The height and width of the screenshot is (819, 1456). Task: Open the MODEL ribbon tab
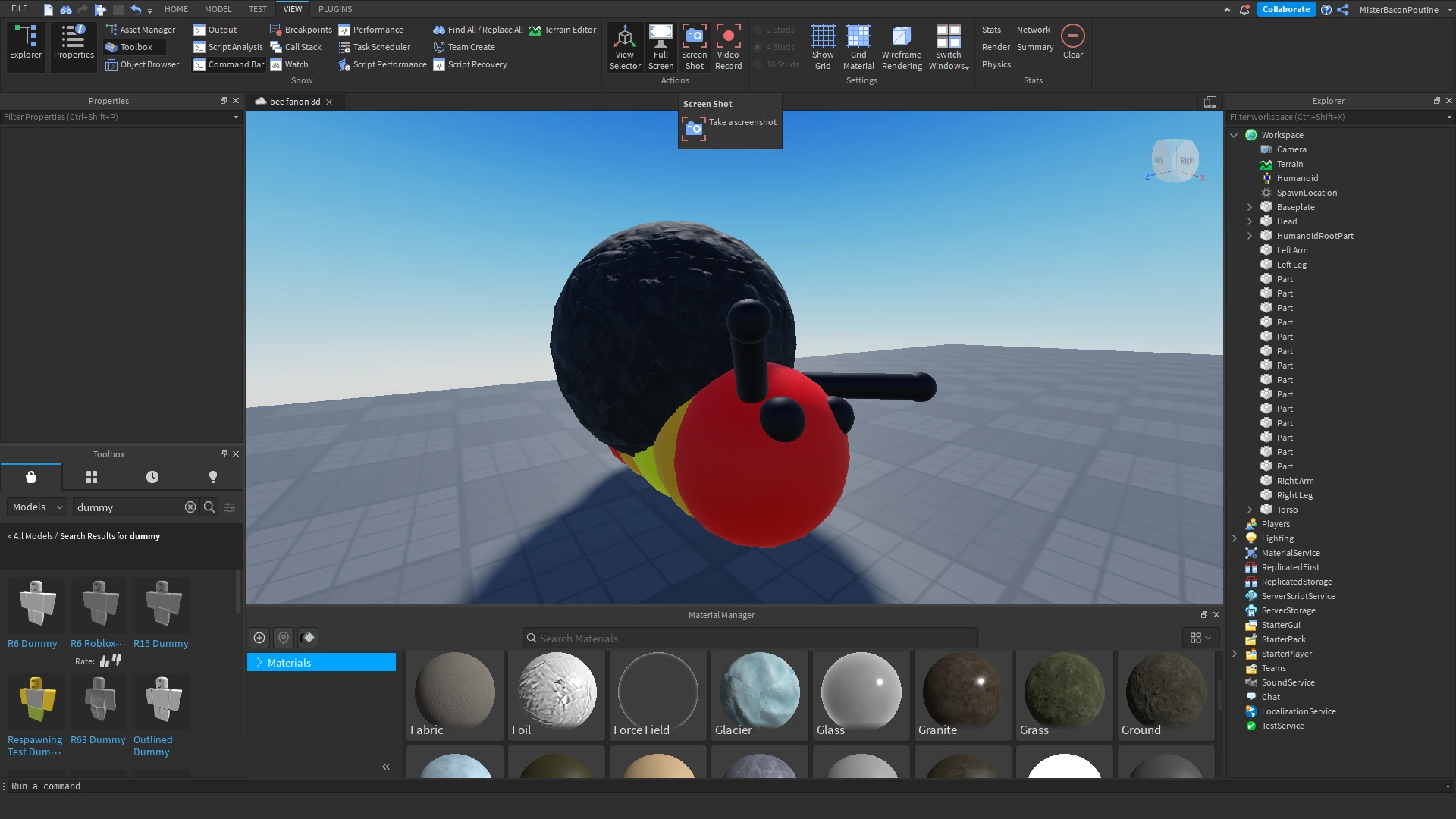coord(218,9)
